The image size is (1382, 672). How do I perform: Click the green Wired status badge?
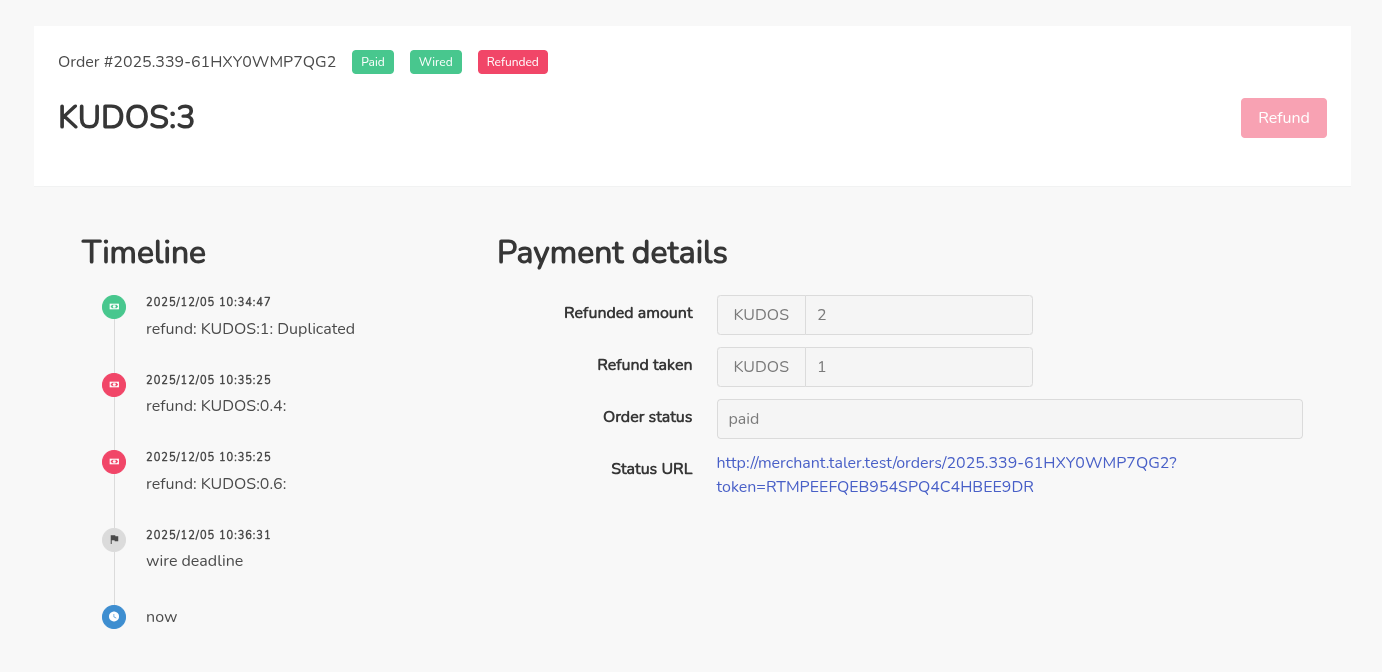pyautogui.click(x=435, y=62)
